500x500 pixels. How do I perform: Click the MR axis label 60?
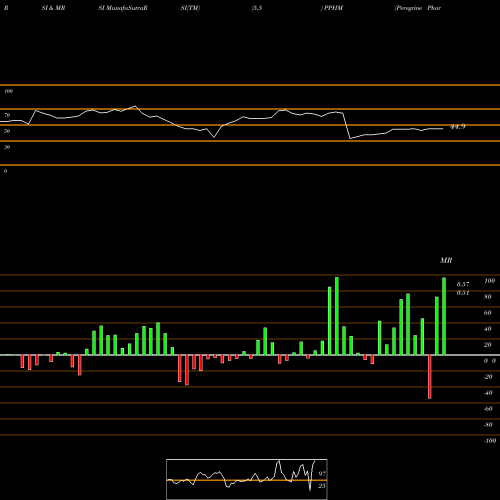click(x=488, y=313)
